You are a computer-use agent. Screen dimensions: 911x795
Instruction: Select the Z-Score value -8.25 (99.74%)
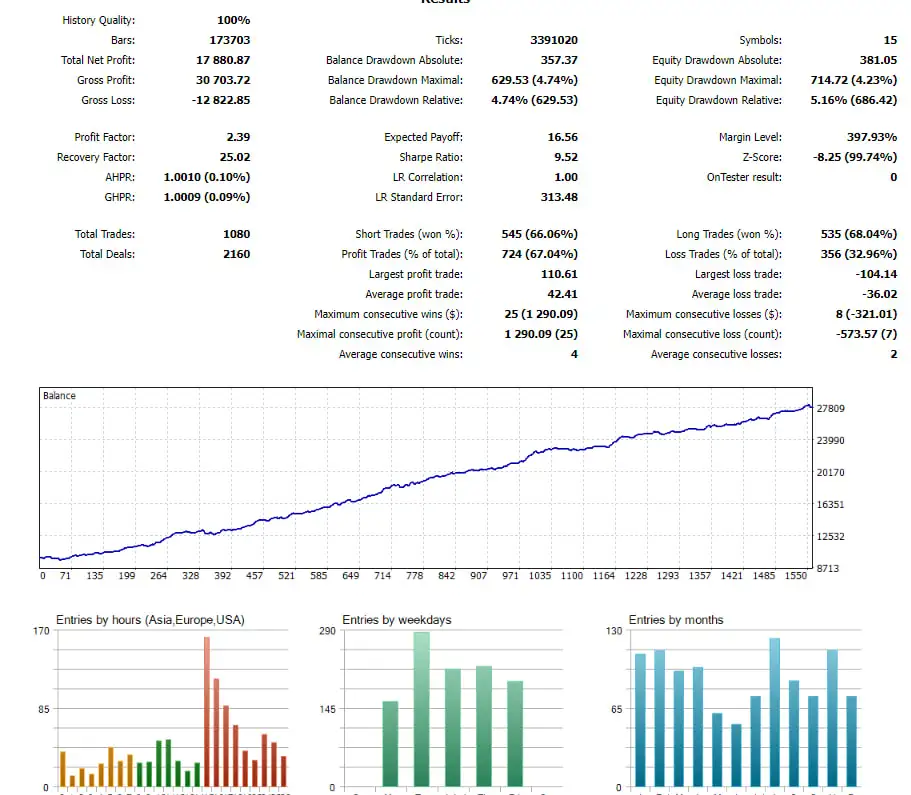point(852,157)
